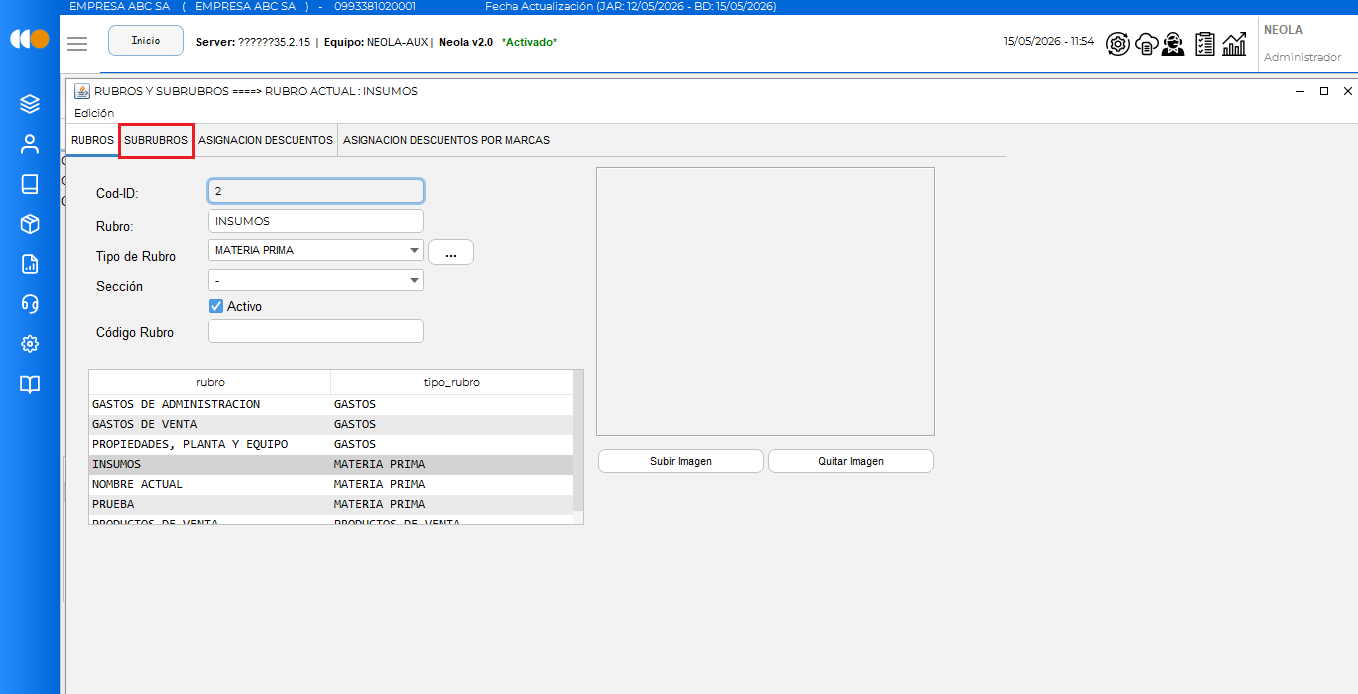
Task: Select the PRUEBA row
Action: click(331, 504)
